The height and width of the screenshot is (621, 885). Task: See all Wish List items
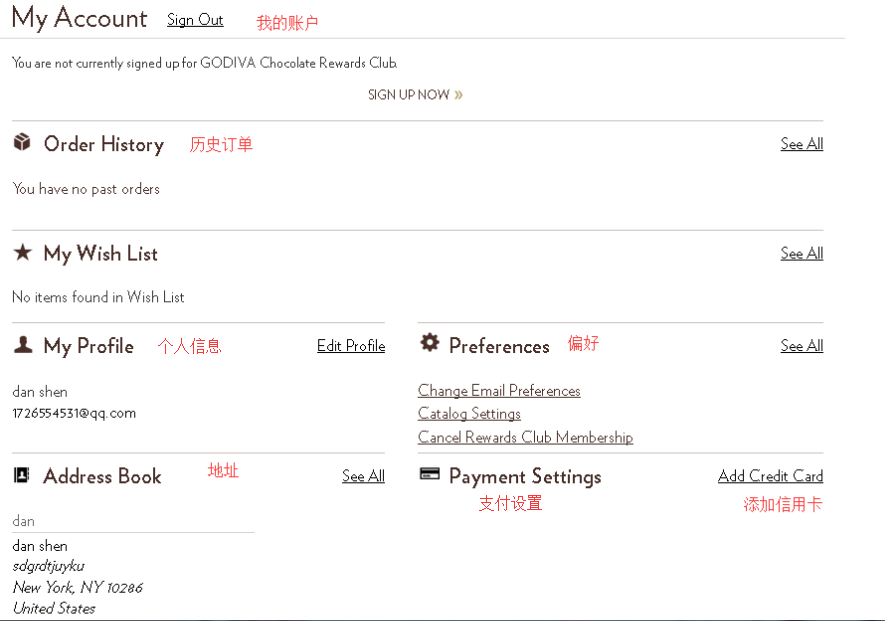point(801,254)
